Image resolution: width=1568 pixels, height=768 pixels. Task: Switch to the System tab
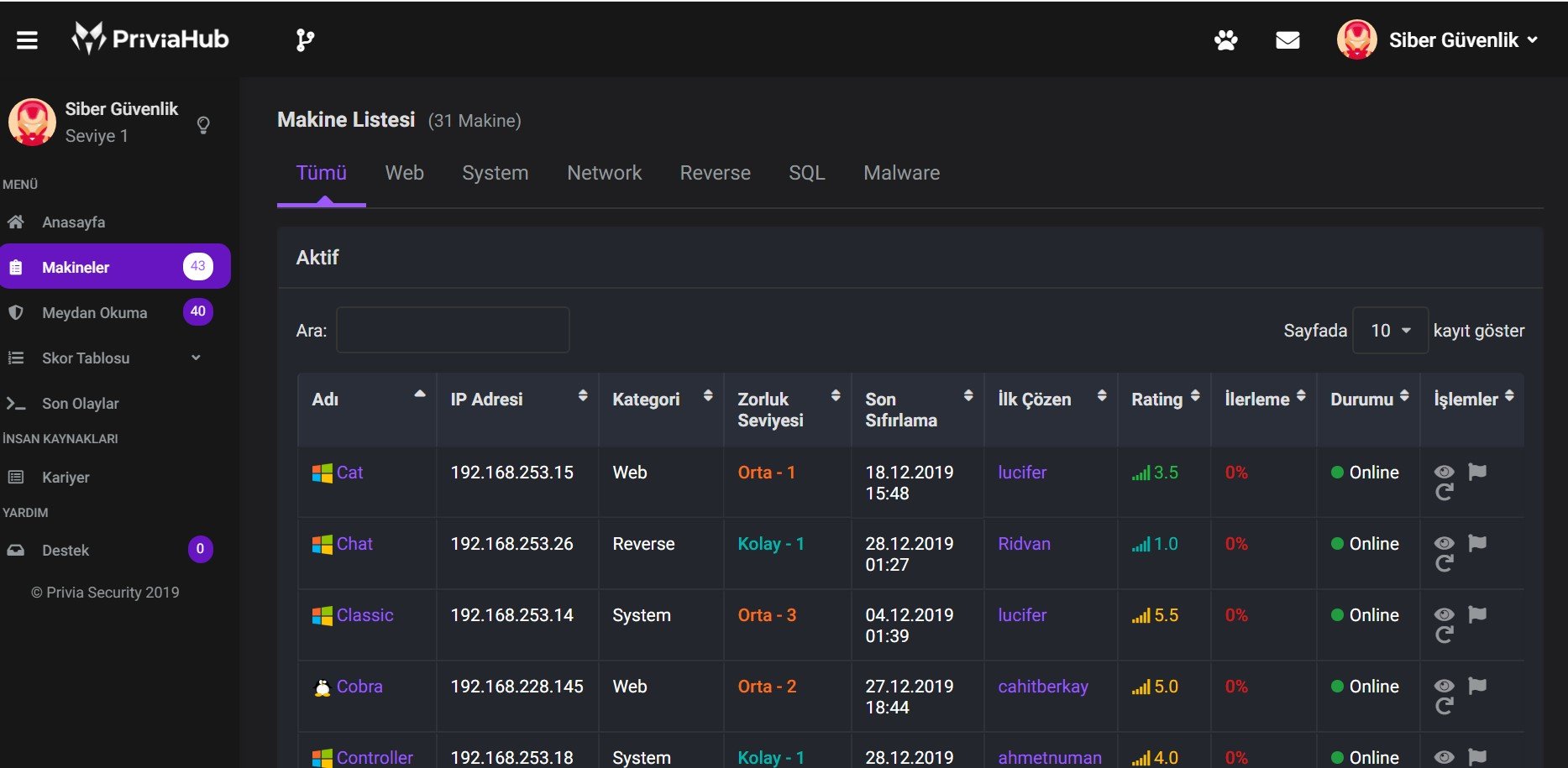point(496,173)
